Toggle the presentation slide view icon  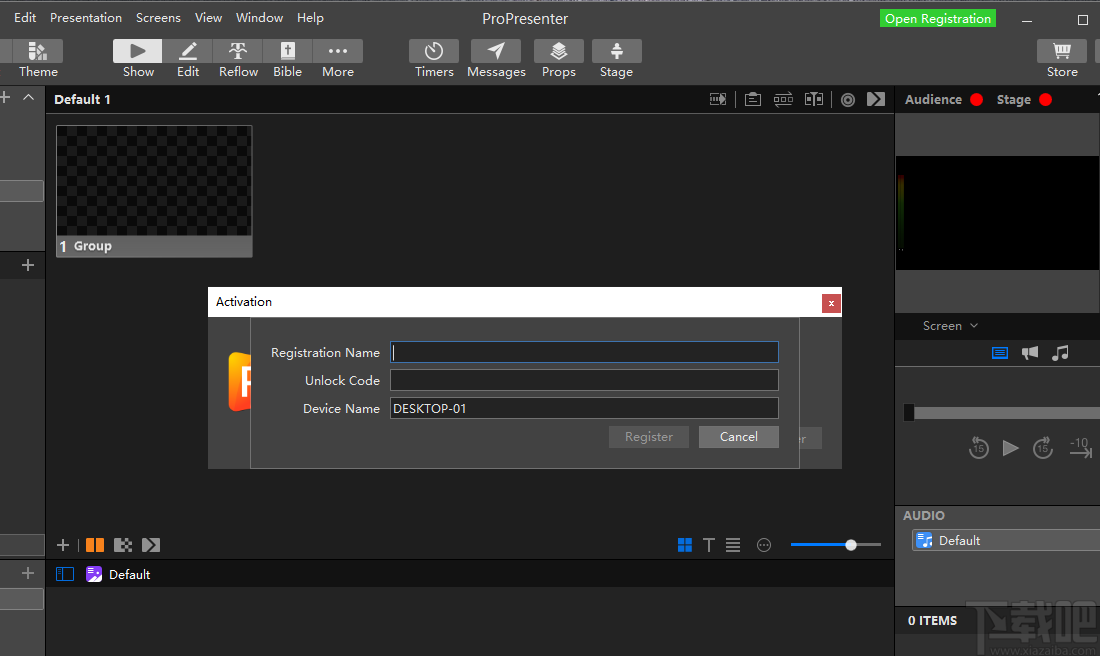(1000, 353)
